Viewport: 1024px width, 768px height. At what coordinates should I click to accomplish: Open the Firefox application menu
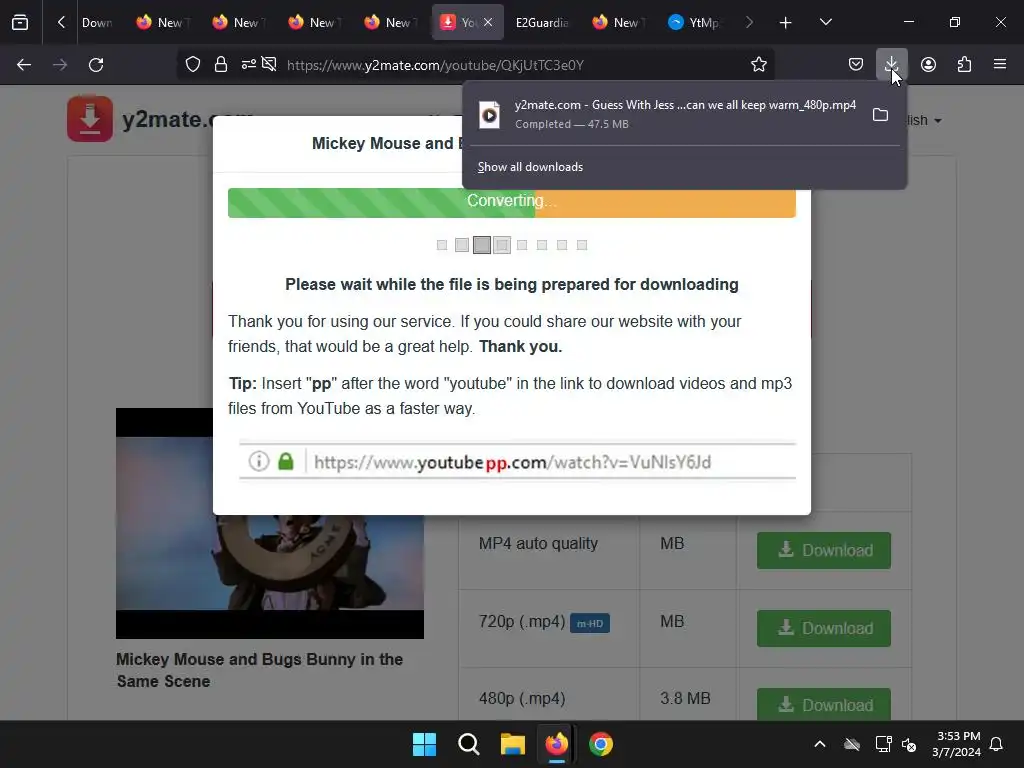[x=1000, y=64]
